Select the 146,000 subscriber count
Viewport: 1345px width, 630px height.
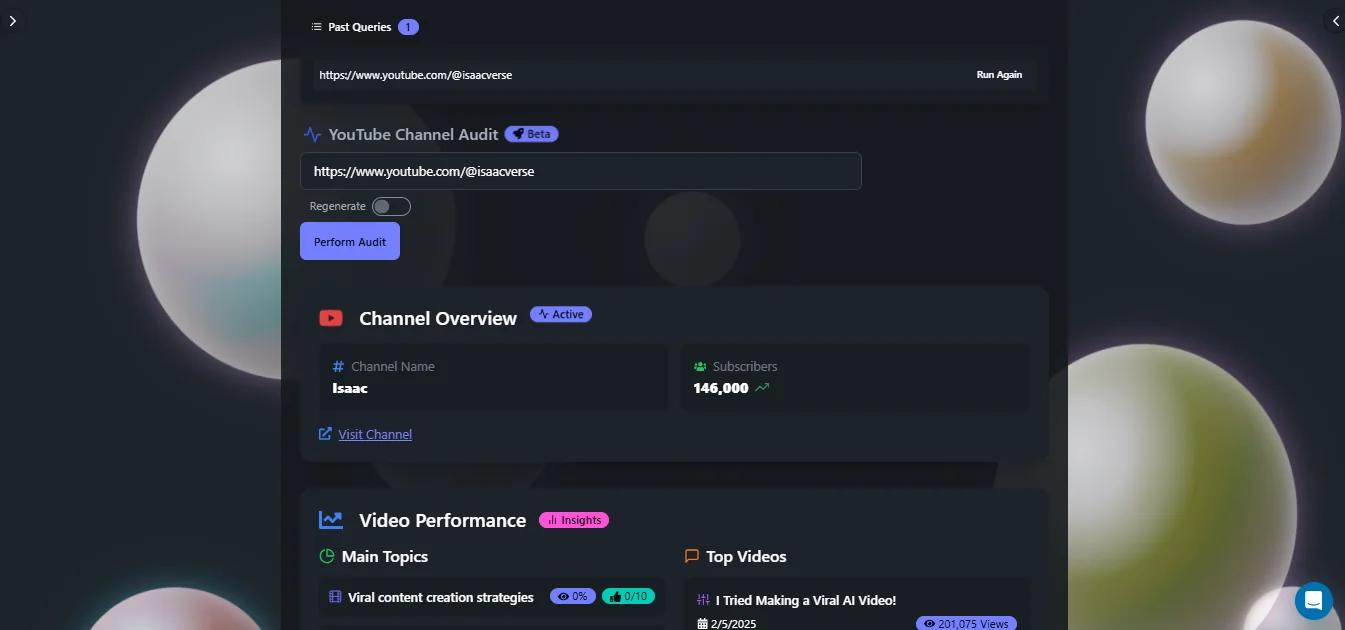pos(720,388)
